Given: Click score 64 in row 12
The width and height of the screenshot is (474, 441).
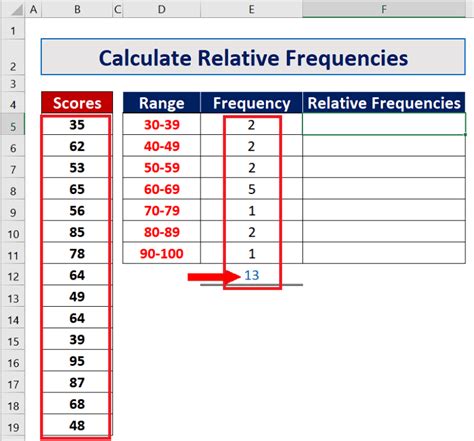Looking at the screenshot, I should click(x=77, y=275).
